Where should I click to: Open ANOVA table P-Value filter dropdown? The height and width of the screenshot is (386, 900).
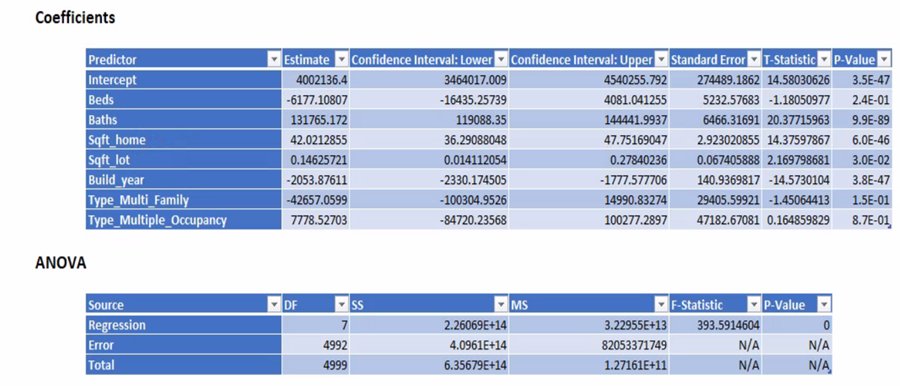(x=824, y=306)
